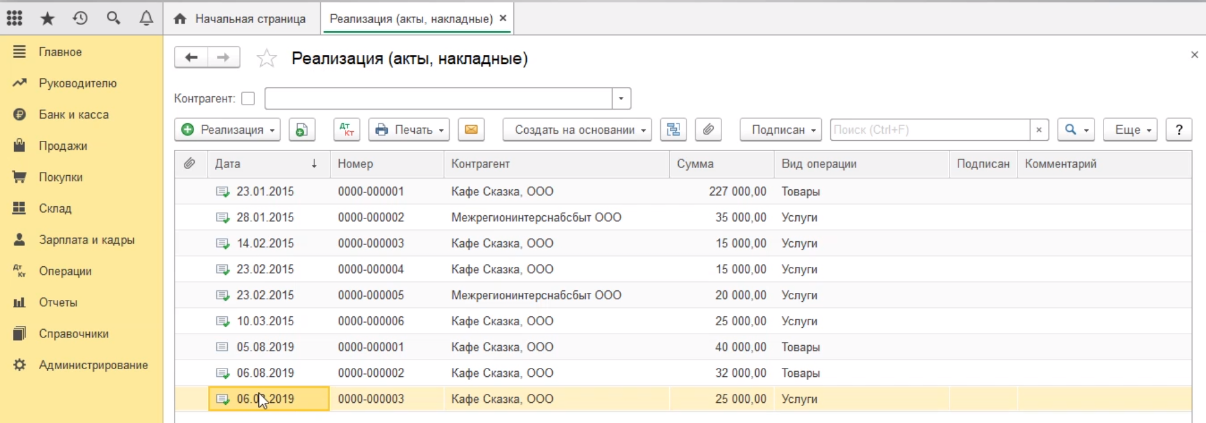Viewport: 1206px width, 423px height.
Task: Open notifications bell icon
Action: coord(146,19)
